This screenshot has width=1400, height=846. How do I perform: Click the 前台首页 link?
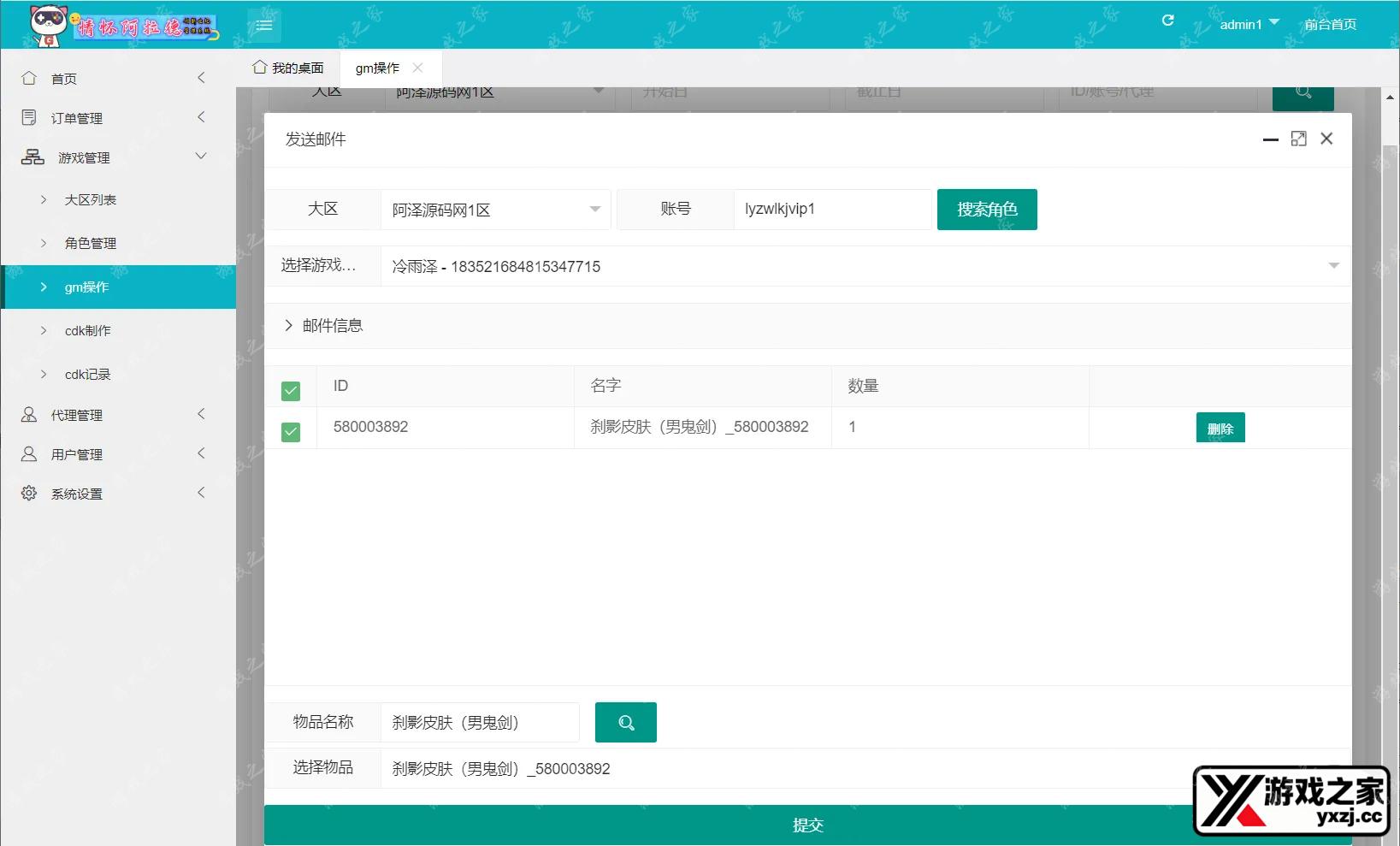(1330, 24)
